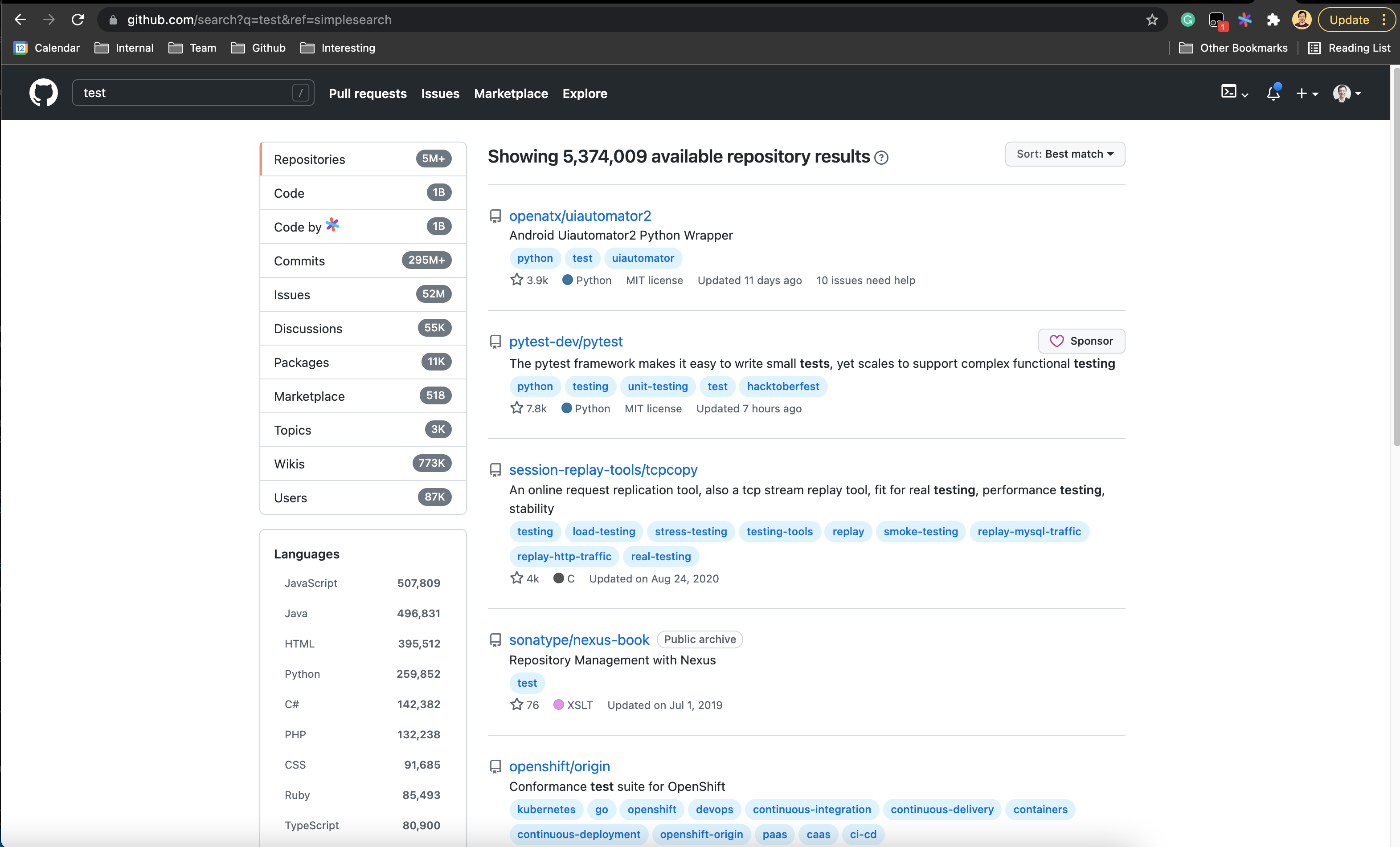
Task: Focus the GitHub search field containing test
Action: (193, 93)
